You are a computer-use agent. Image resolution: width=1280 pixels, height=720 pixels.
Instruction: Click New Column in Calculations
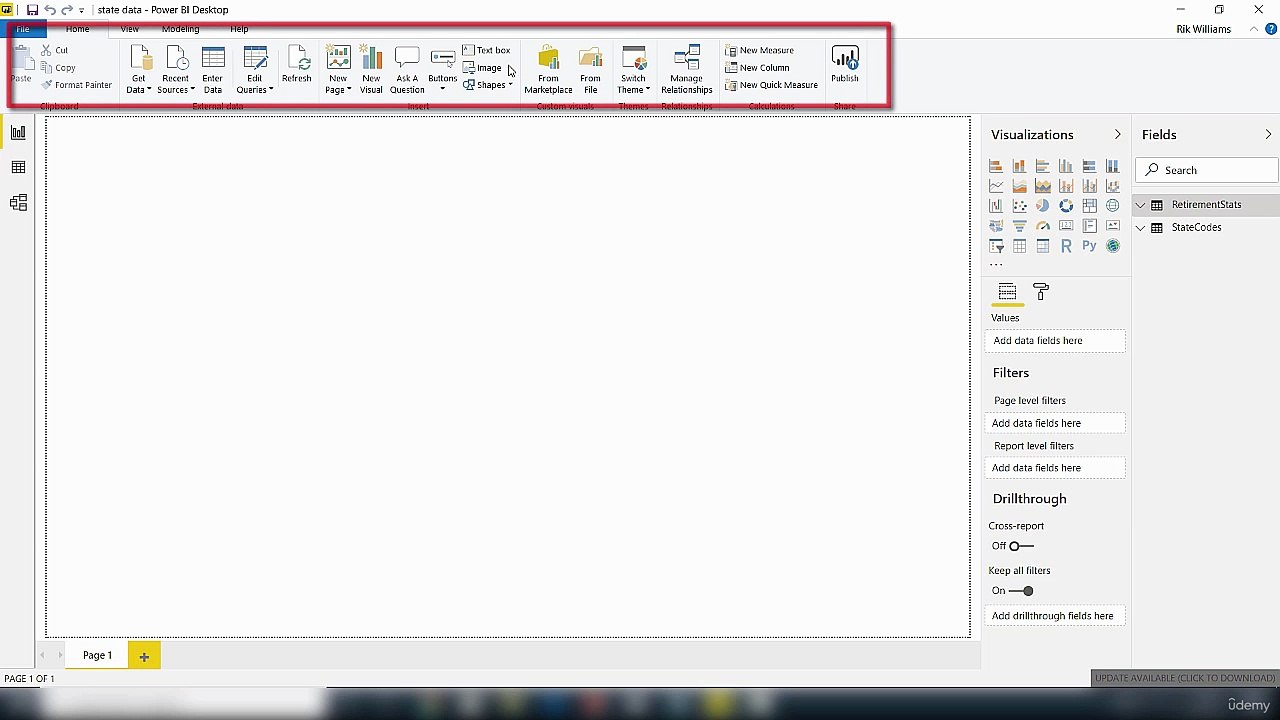(x=757, y=68)
